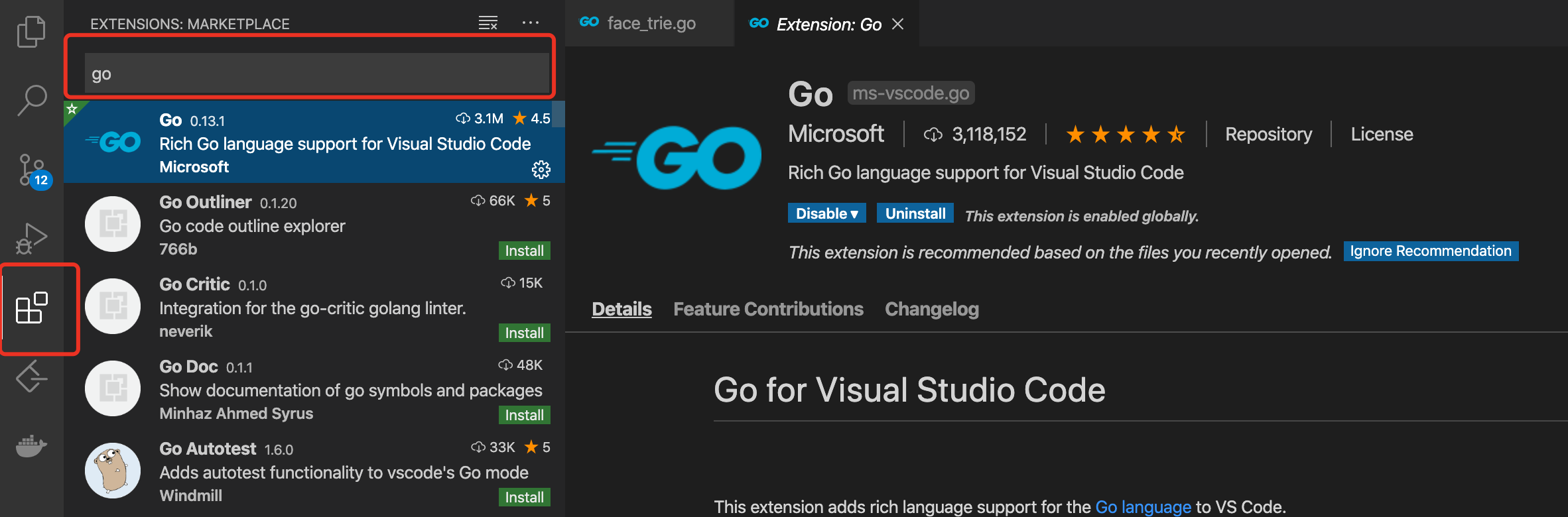Open the Disable dropdown for Go extension

[x=826, y=213]
